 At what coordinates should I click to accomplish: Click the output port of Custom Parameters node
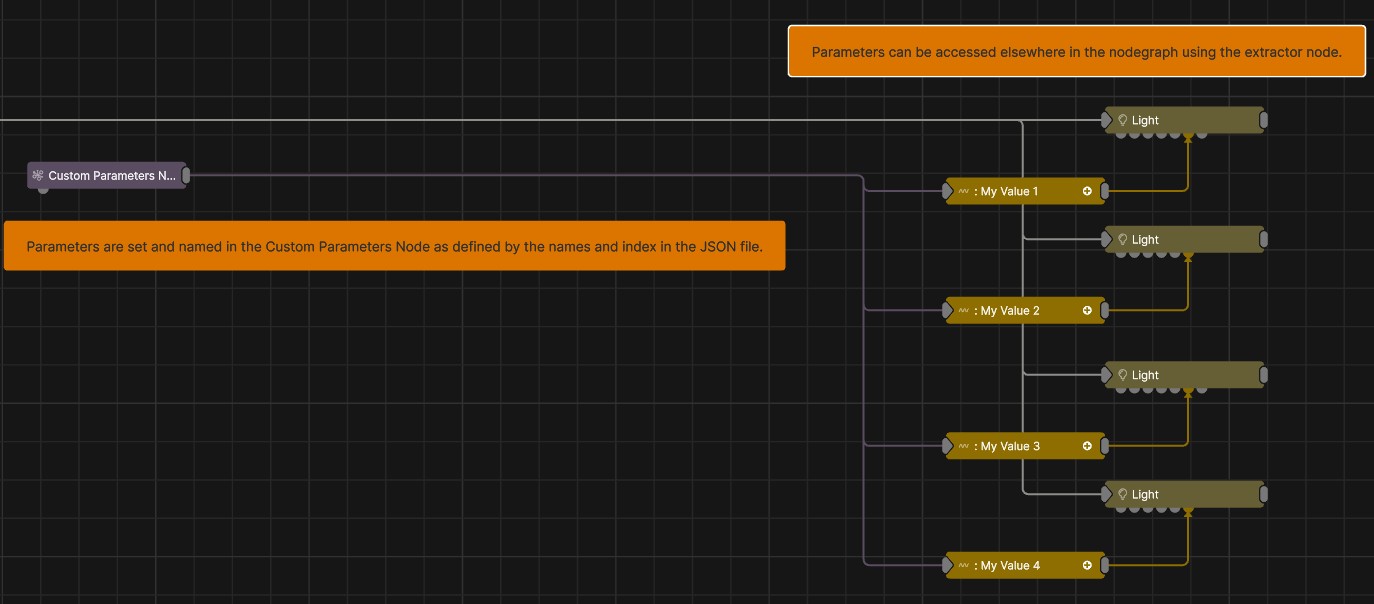pos(186,176)
